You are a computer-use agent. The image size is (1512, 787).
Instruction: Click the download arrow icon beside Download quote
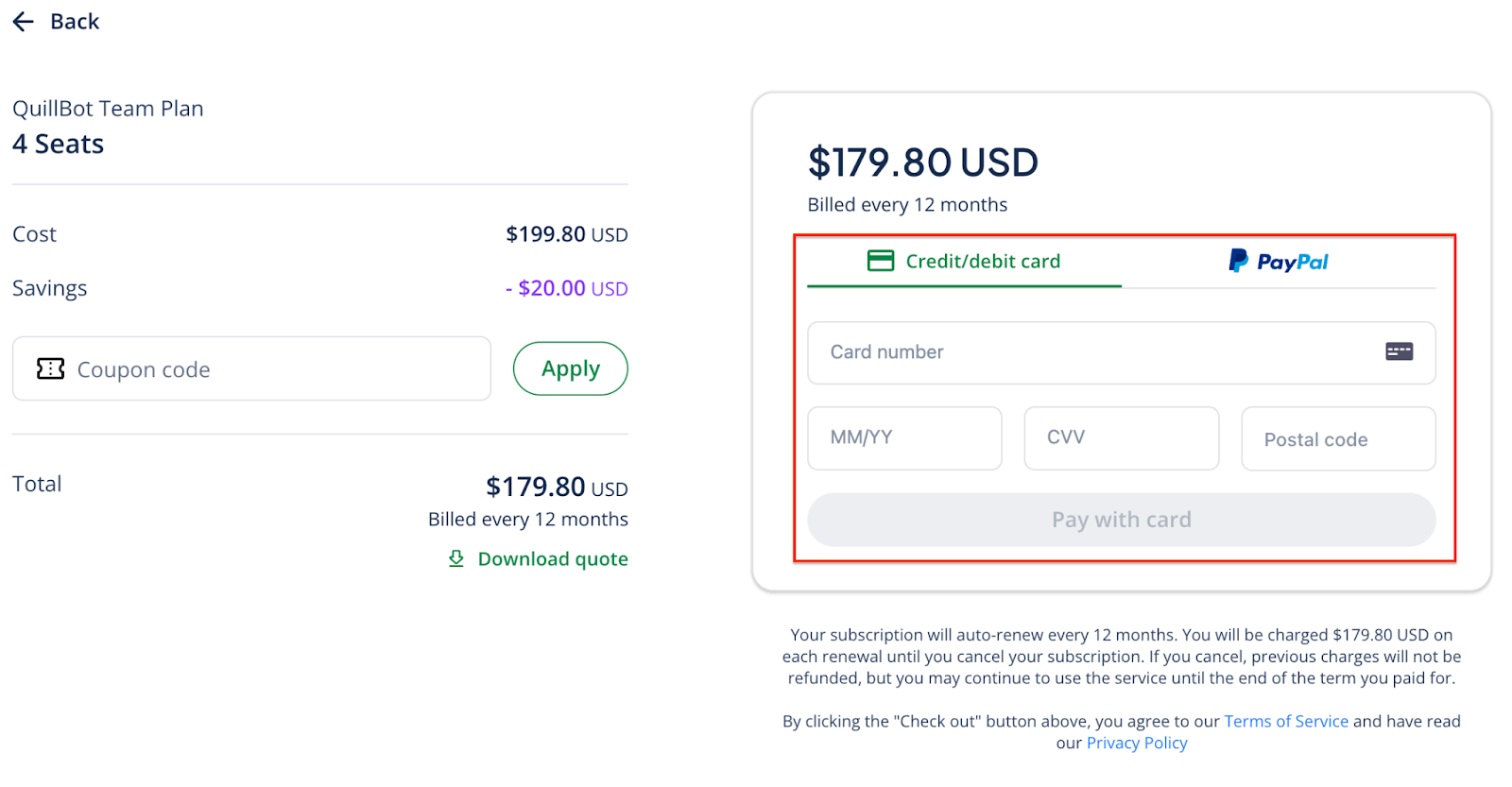click(x=456, y=558)
